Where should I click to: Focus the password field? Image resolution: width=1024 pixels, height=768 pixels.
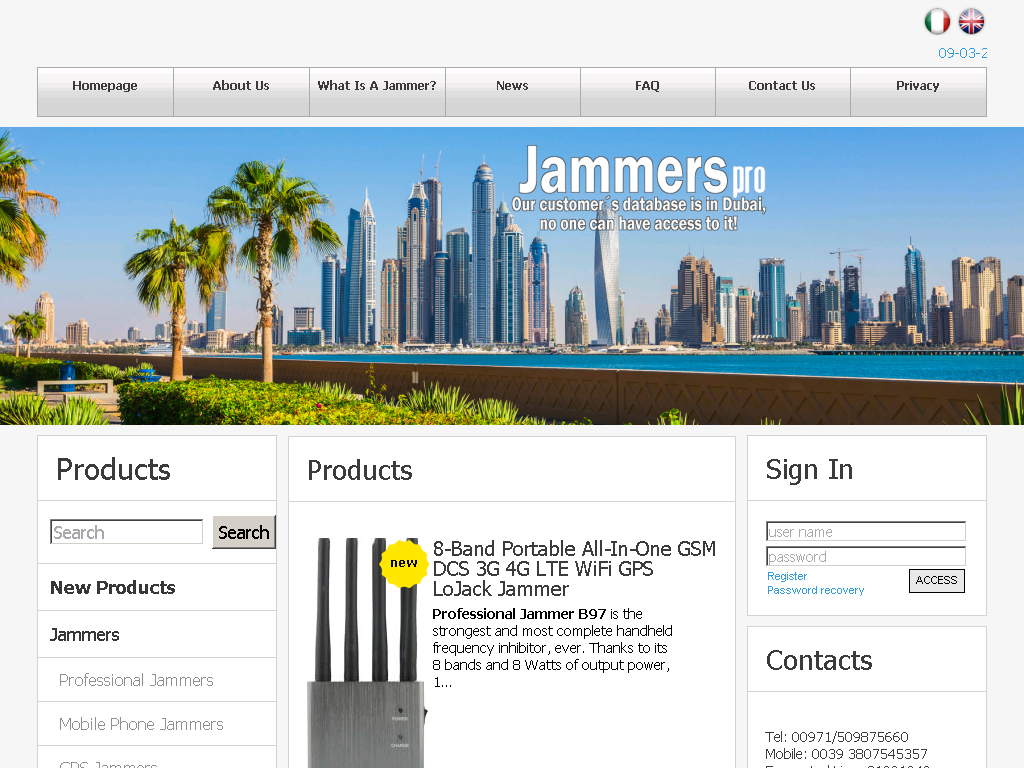coord(865,556)
